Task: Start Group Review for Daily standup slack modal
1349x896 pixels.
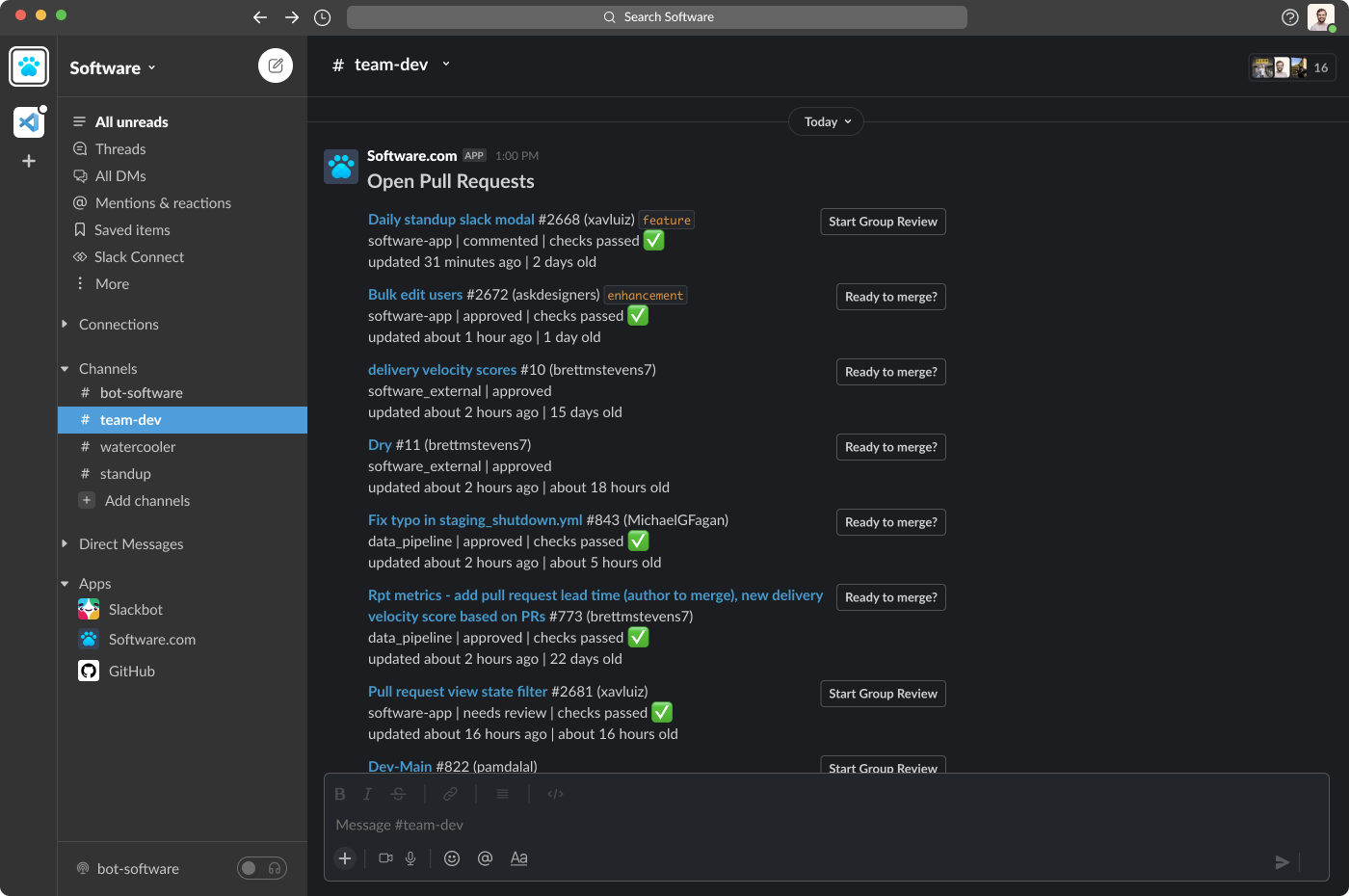Action: click(x=883, y=222)
